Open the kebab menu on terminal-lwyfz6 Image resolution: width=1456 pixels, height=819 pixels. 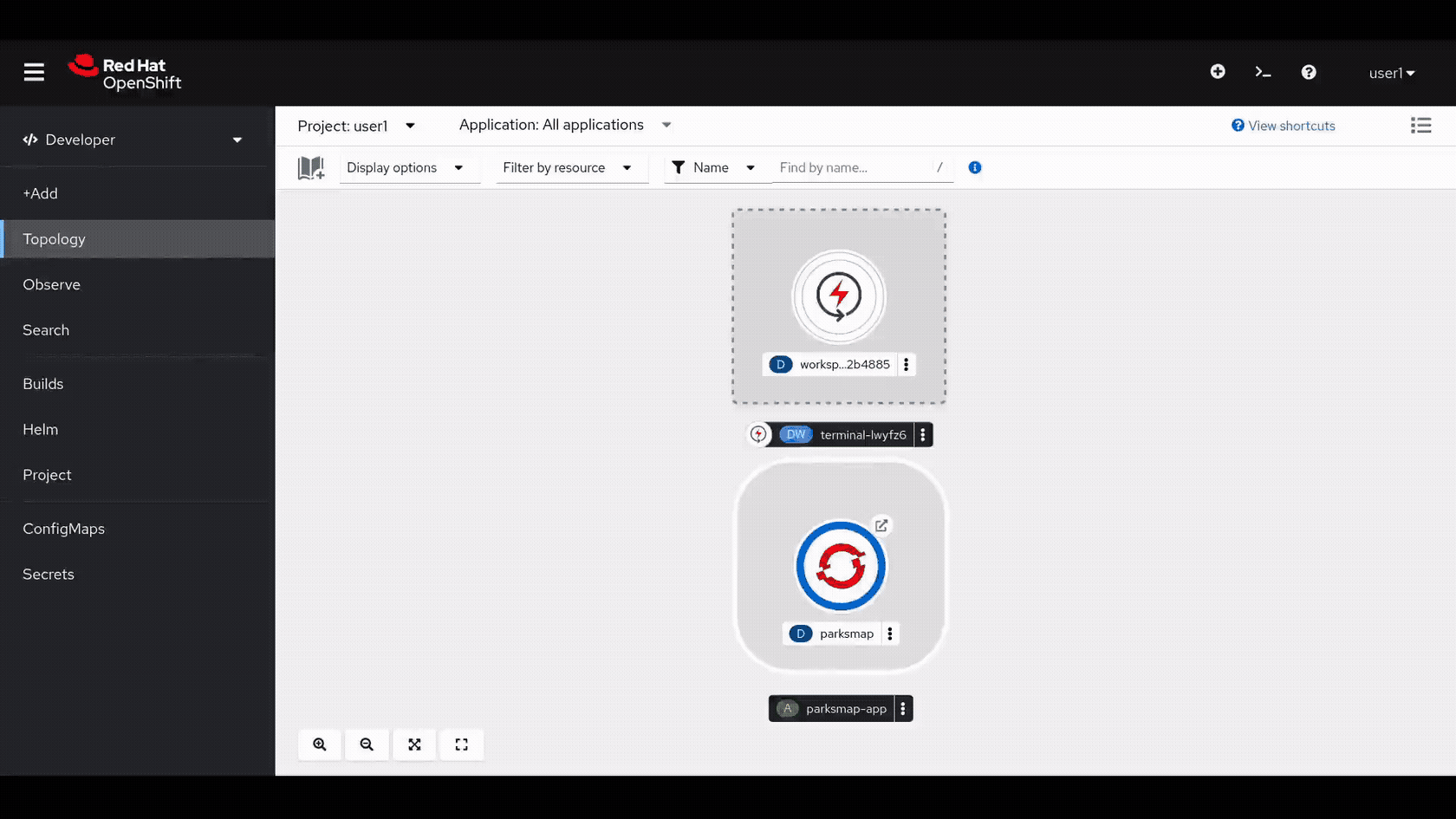point(923,434)
